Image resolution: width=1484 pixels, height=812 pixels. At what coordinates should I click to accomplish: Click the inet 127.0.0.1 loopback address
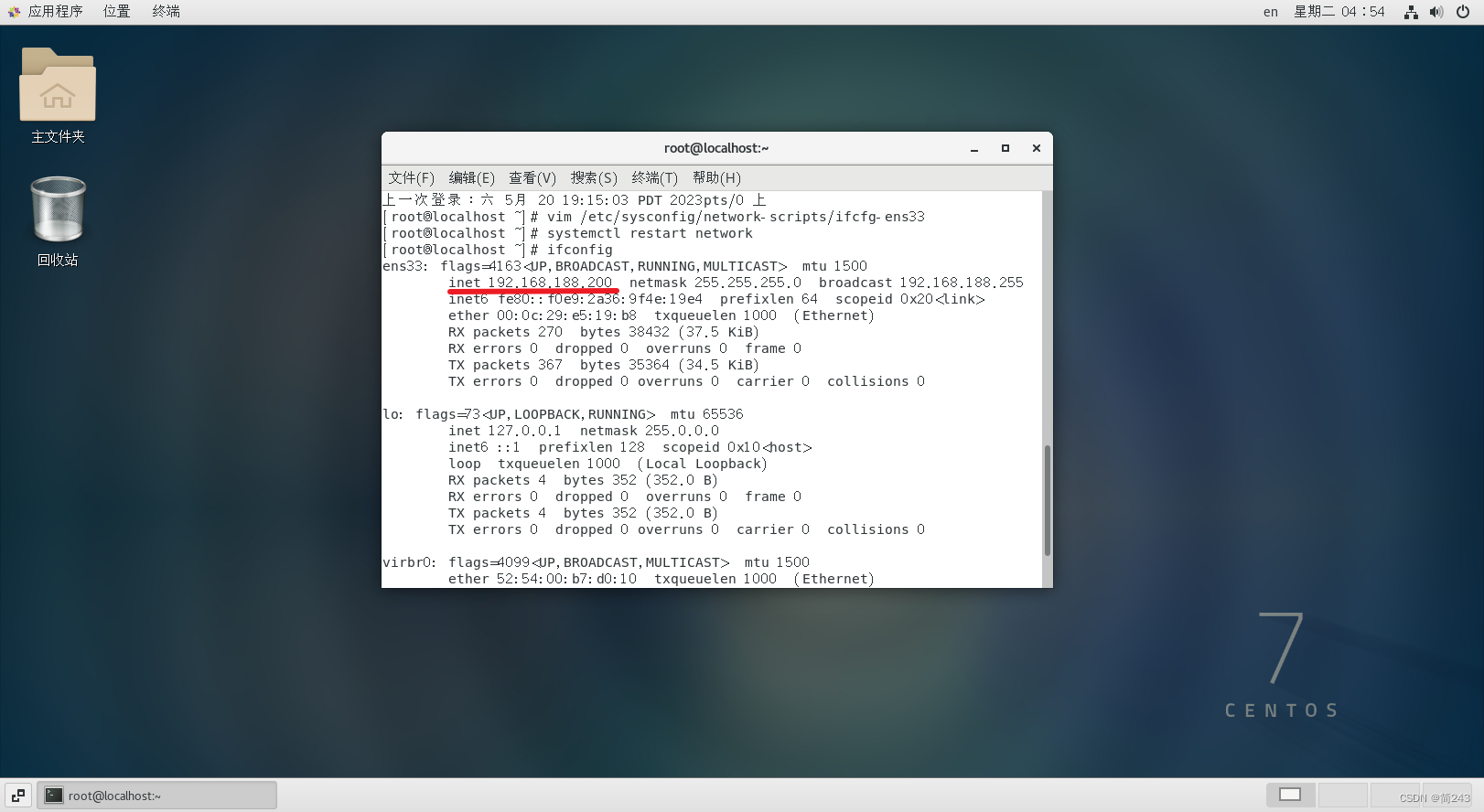pyautogui.click(x=504, y=431)
